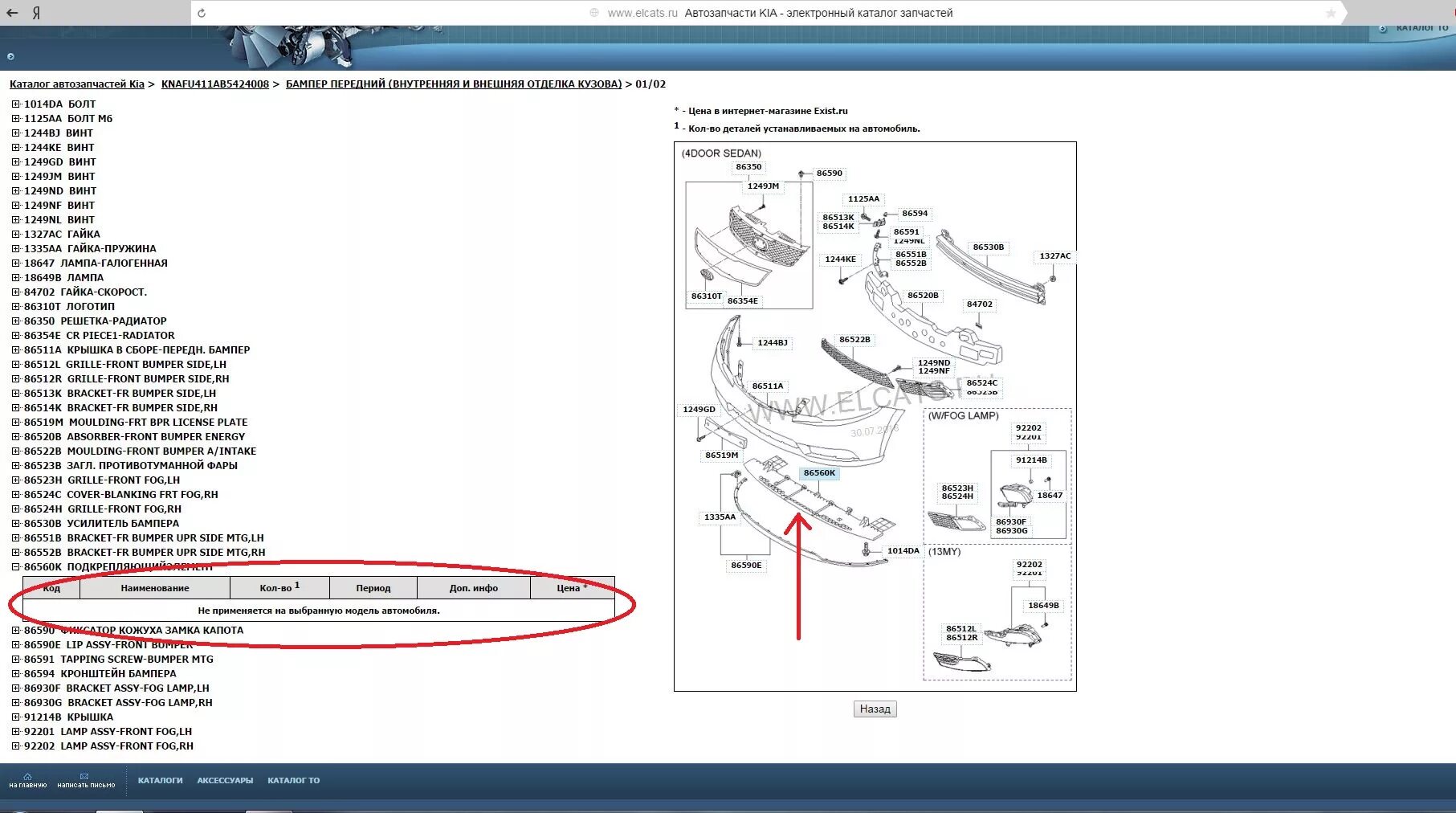Select '86591 TAPPING SCREW-BUMPER MTG' row
This screenshot has width=1456, height=813.
click(119, 660)
